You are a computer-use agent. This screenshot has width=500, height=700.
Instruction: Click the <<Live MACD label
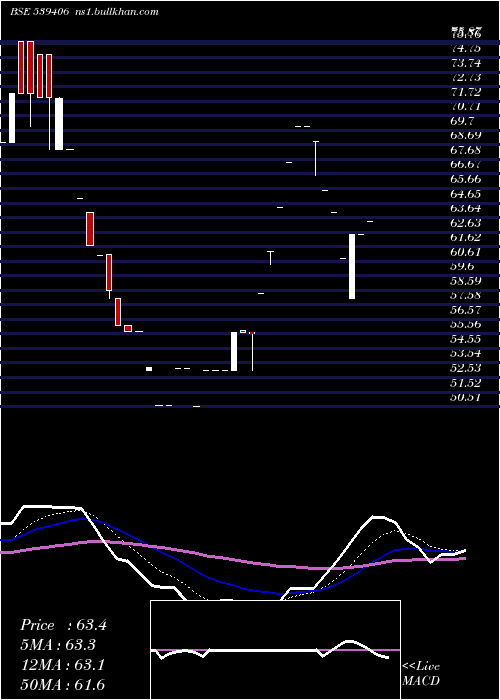[x=421, y=674]
